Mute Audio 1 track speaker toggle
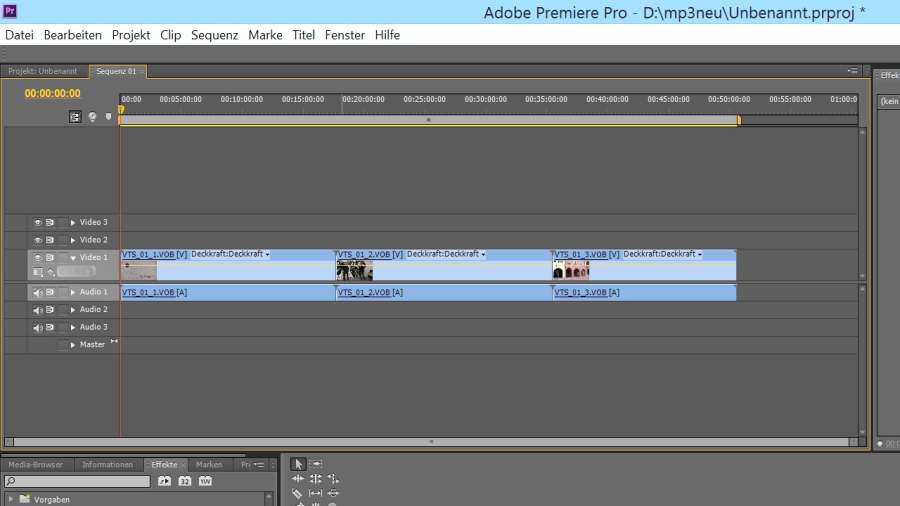Image resolution: width=900 pixels, height=506 pixels. [38, 293]
